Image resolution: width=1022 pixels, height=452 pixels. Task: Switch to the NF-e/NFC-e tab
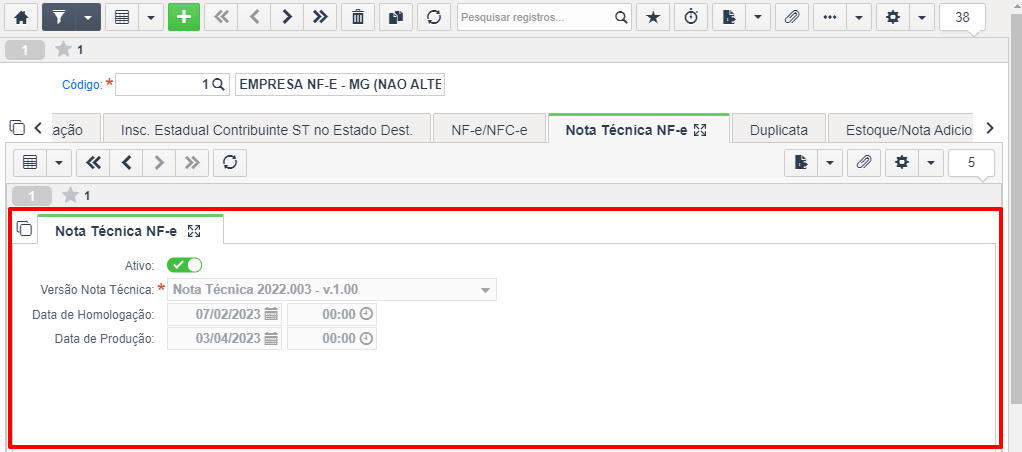489,130
